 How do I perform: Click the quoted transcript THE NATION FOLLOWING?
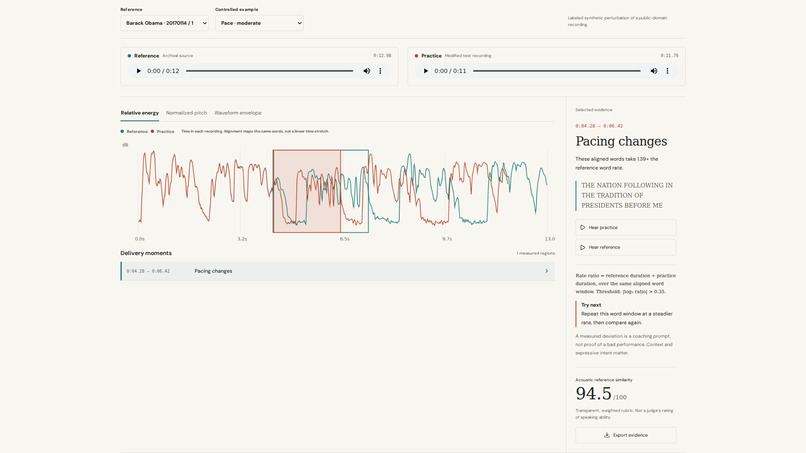point(627,195)
